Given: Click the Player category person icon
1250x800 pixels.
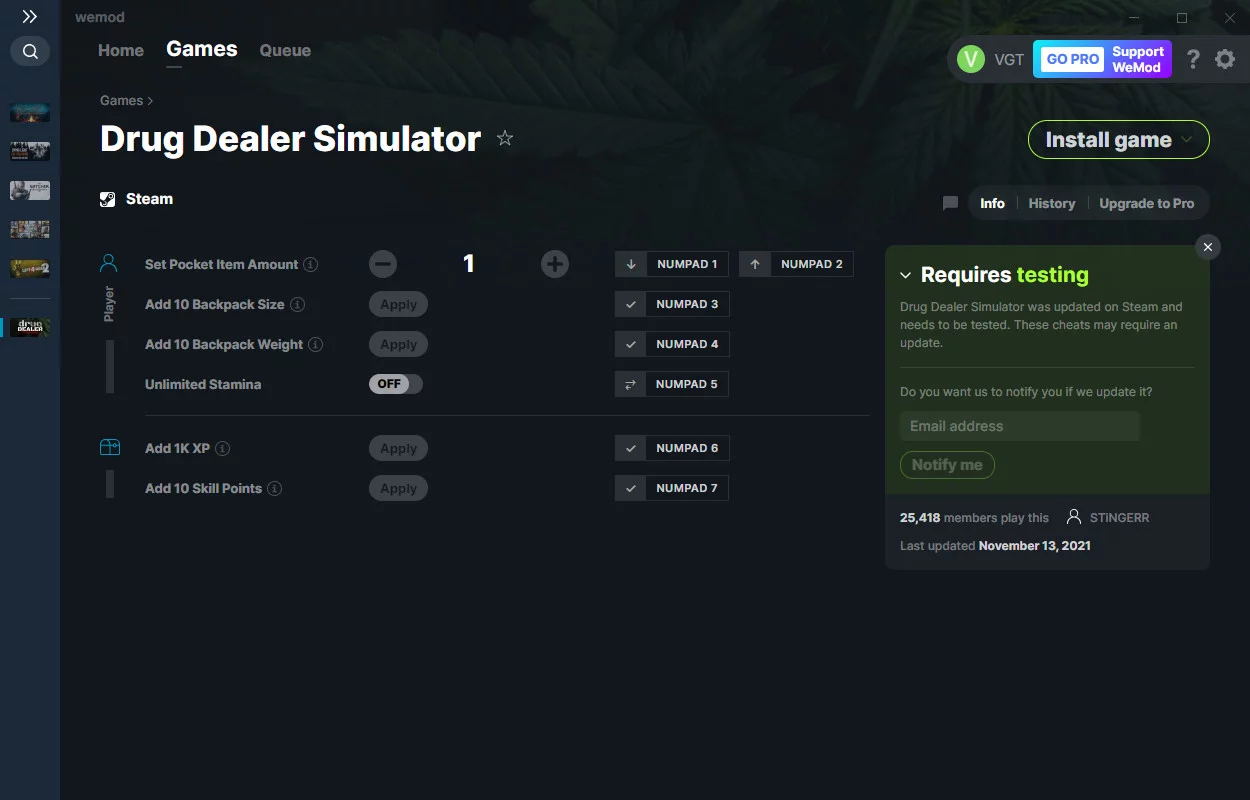Looking at the screenshot, I should tap(109, 264).
